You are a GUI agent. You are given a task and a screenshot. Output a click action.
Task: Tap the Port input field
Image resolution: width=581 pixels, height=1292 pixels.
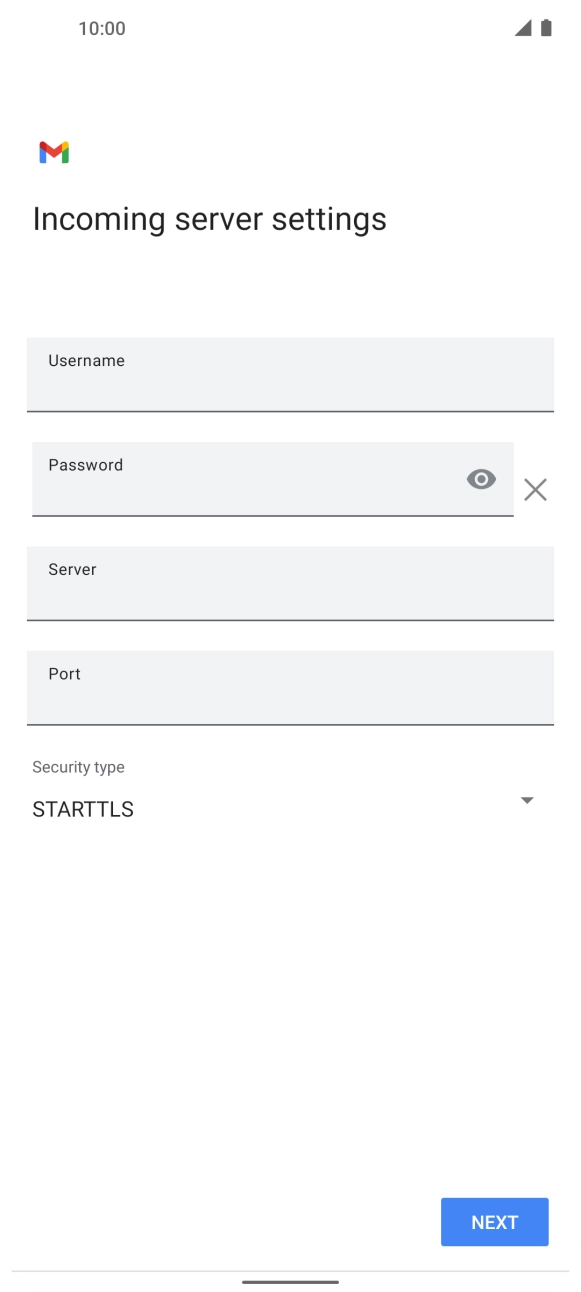(x=290, y=688)
